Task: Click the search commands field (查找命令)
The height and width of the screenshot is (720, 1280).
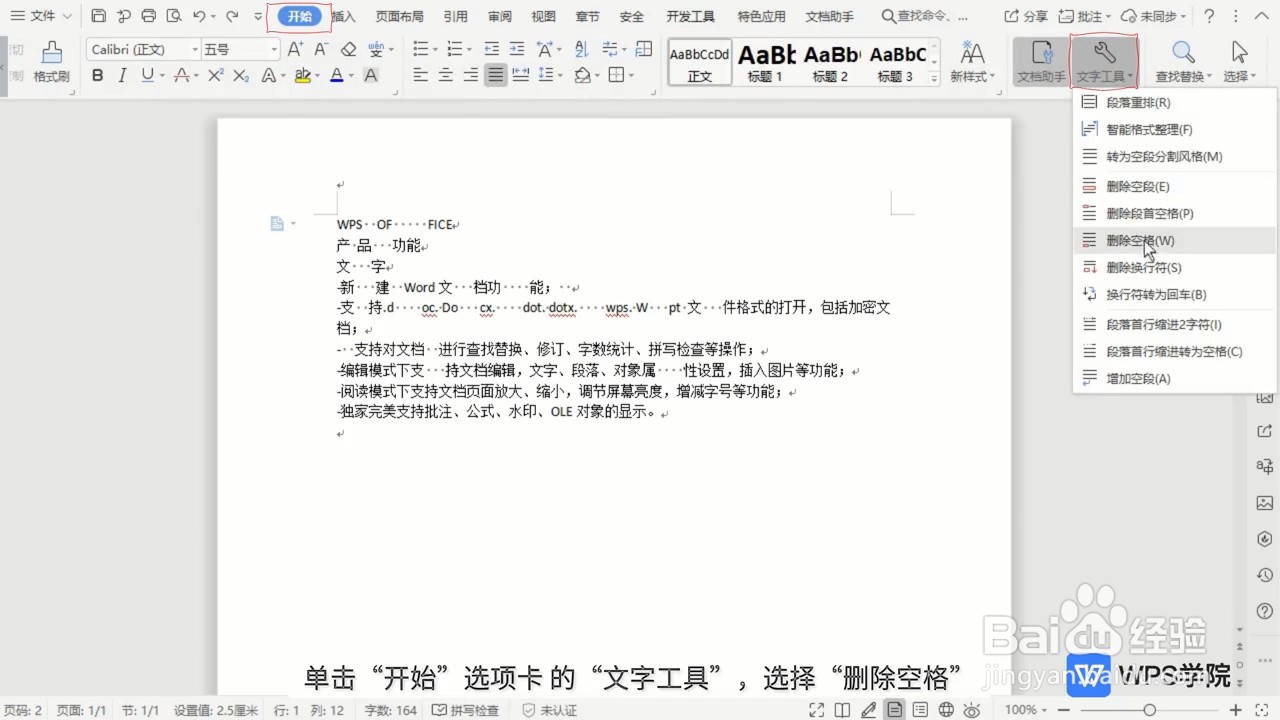Action: click(x=925, y=16)
